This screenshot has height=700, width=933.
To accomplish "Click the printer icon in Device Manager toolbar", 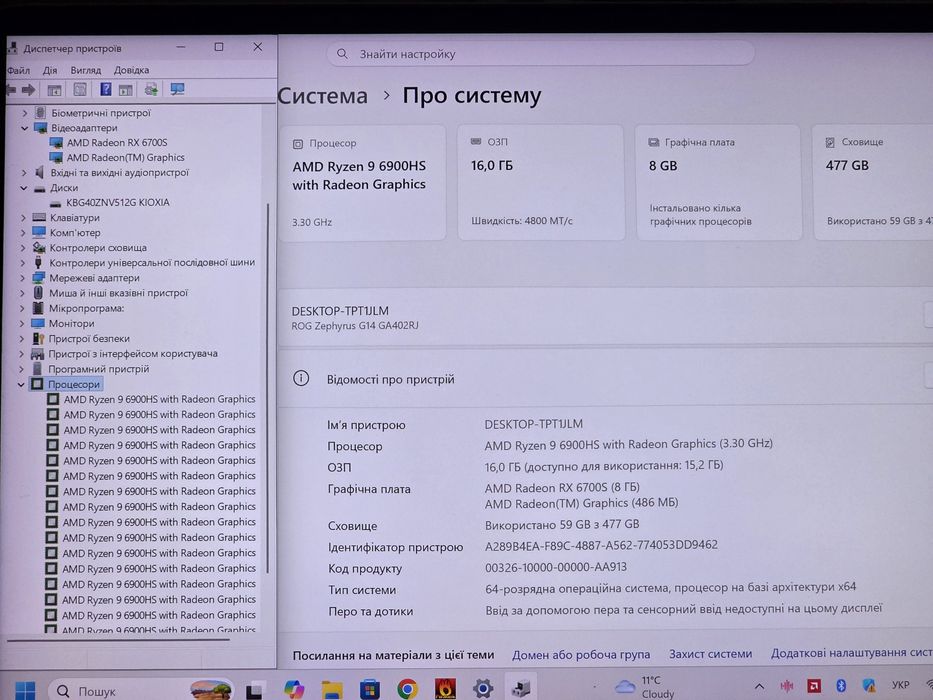I will (151, 89).
